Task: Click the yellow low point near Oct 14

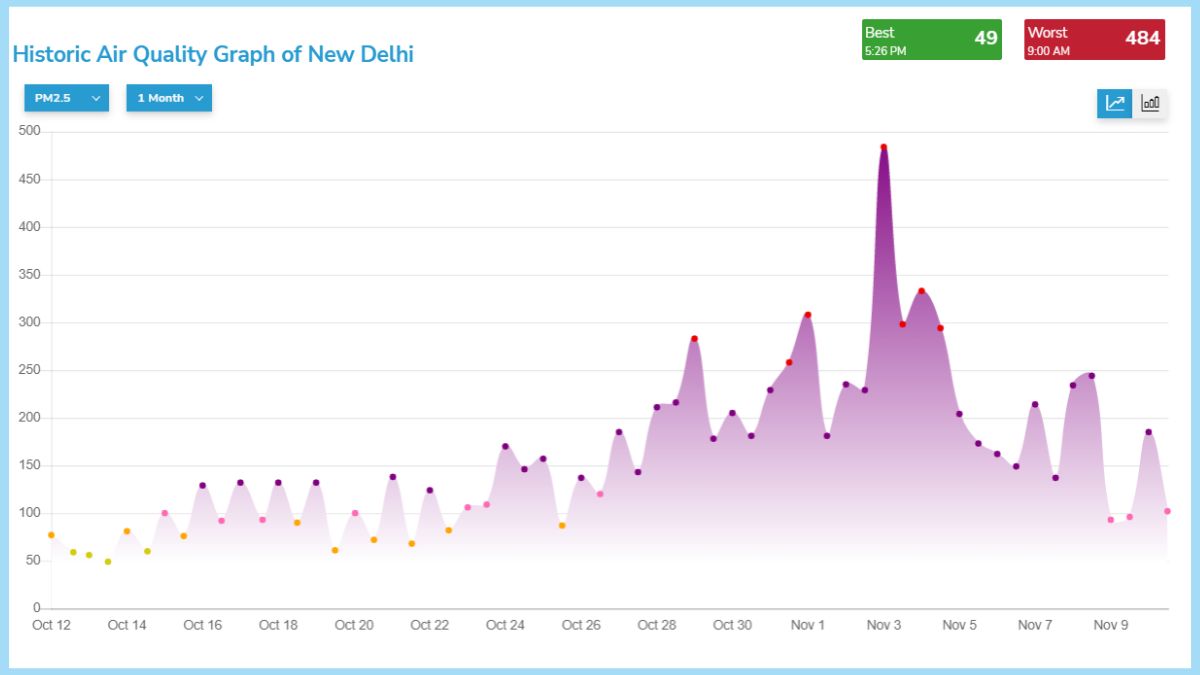Action: (108, 563)
